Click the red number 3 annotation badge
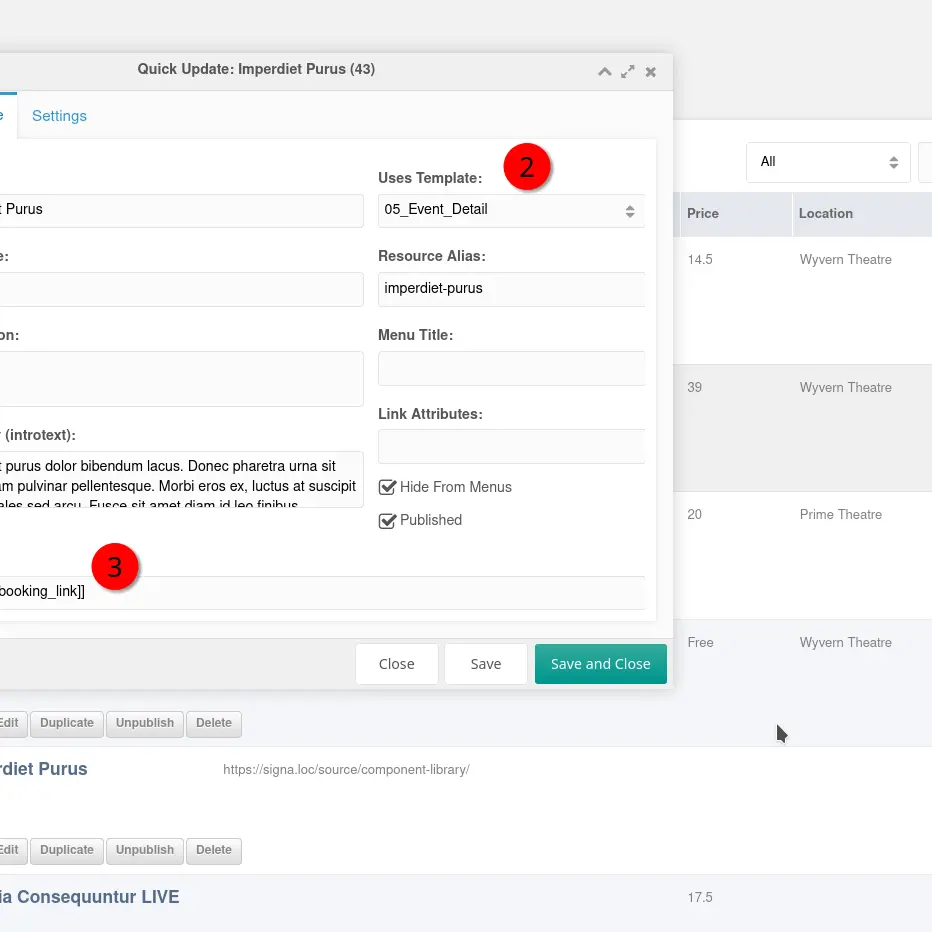 pos(115,567)
